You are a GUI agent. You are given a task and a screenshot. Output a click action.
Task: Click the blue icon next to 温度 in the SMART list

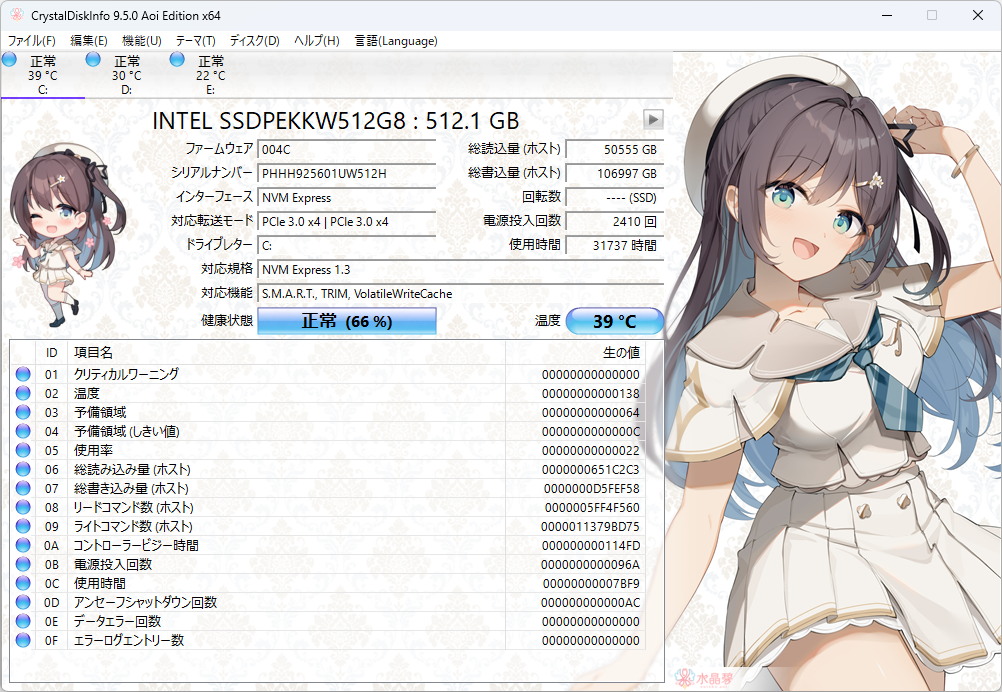[x=22, y=392]
